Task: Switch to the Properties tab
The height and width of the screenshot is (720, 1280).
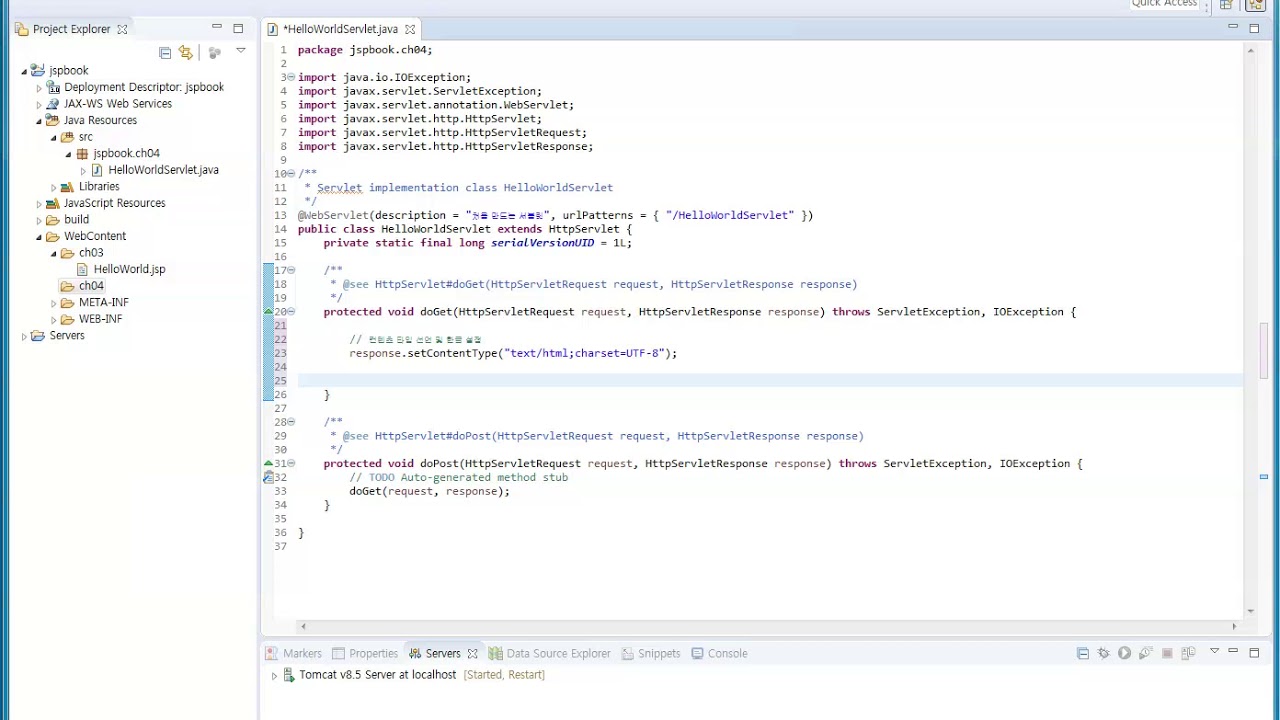Action: point(365,653)
